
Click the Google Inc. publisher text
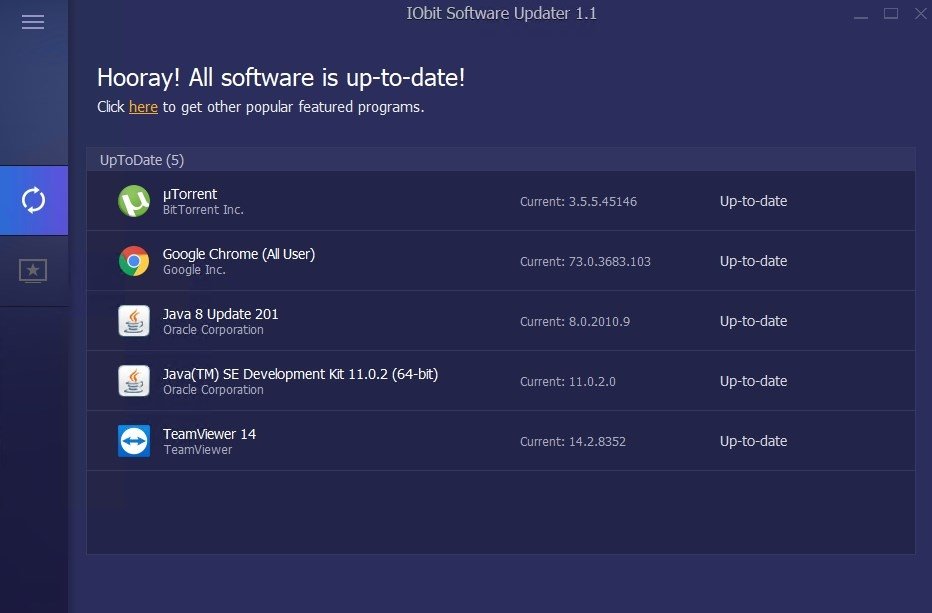click(x=194, y=270)
